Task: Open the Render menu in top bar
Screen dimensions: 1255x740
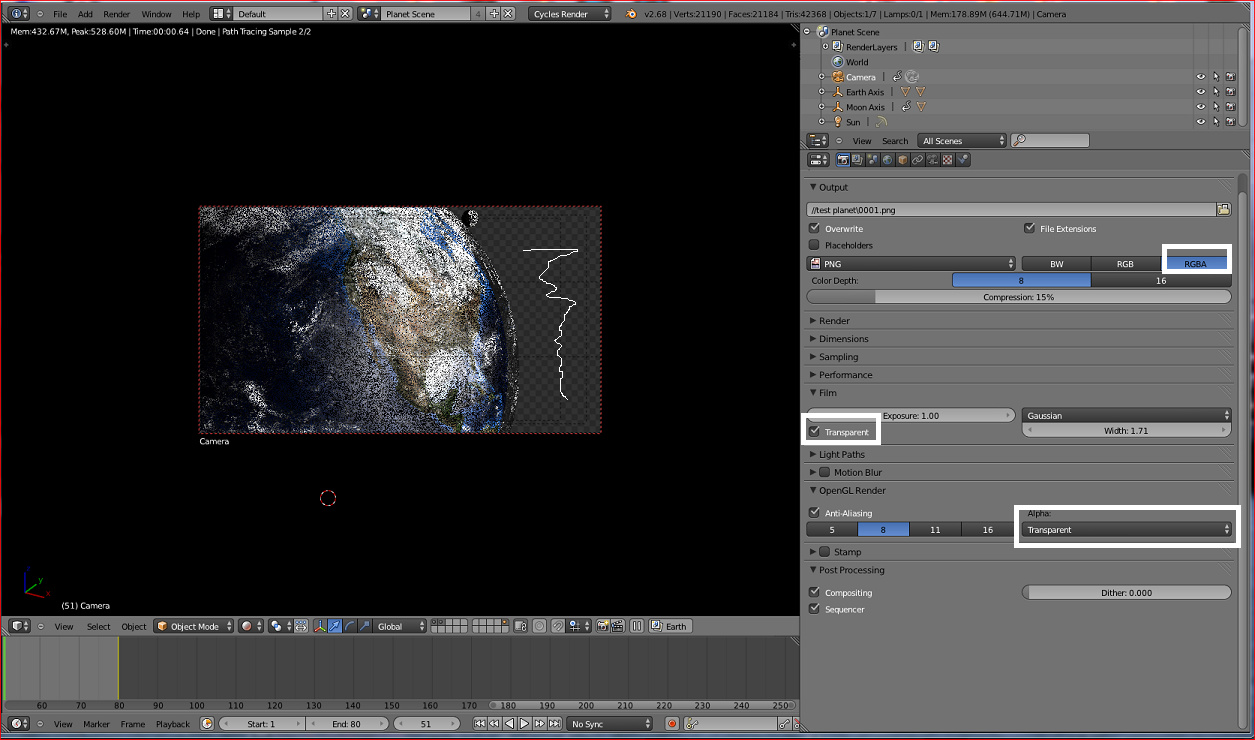Action: [117, 14]
